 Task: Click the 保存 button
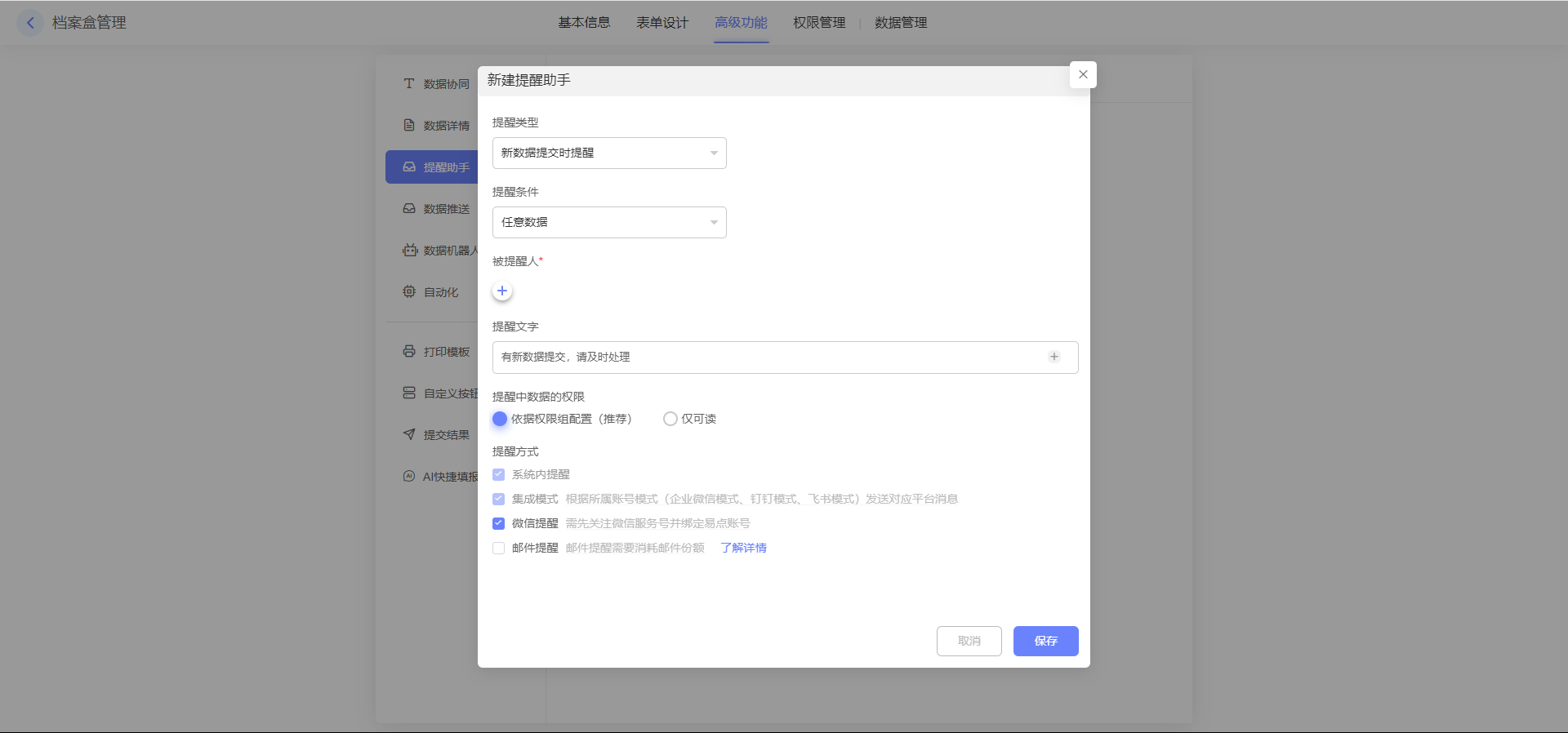click(1045, 641)
